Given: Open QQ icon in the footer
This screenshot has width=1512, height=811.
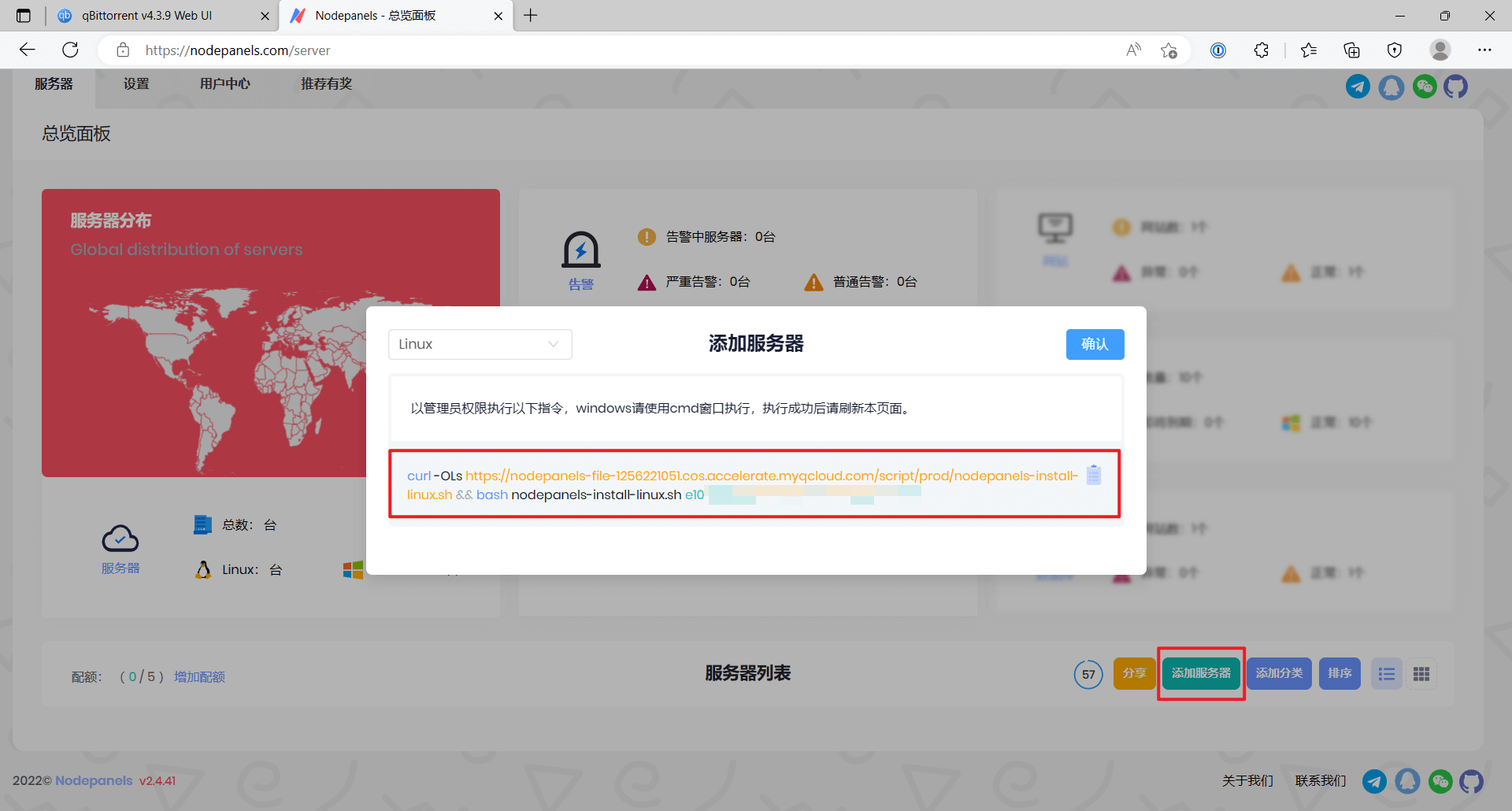Looking at the screenshot, I should click(x=1408, y=781).
